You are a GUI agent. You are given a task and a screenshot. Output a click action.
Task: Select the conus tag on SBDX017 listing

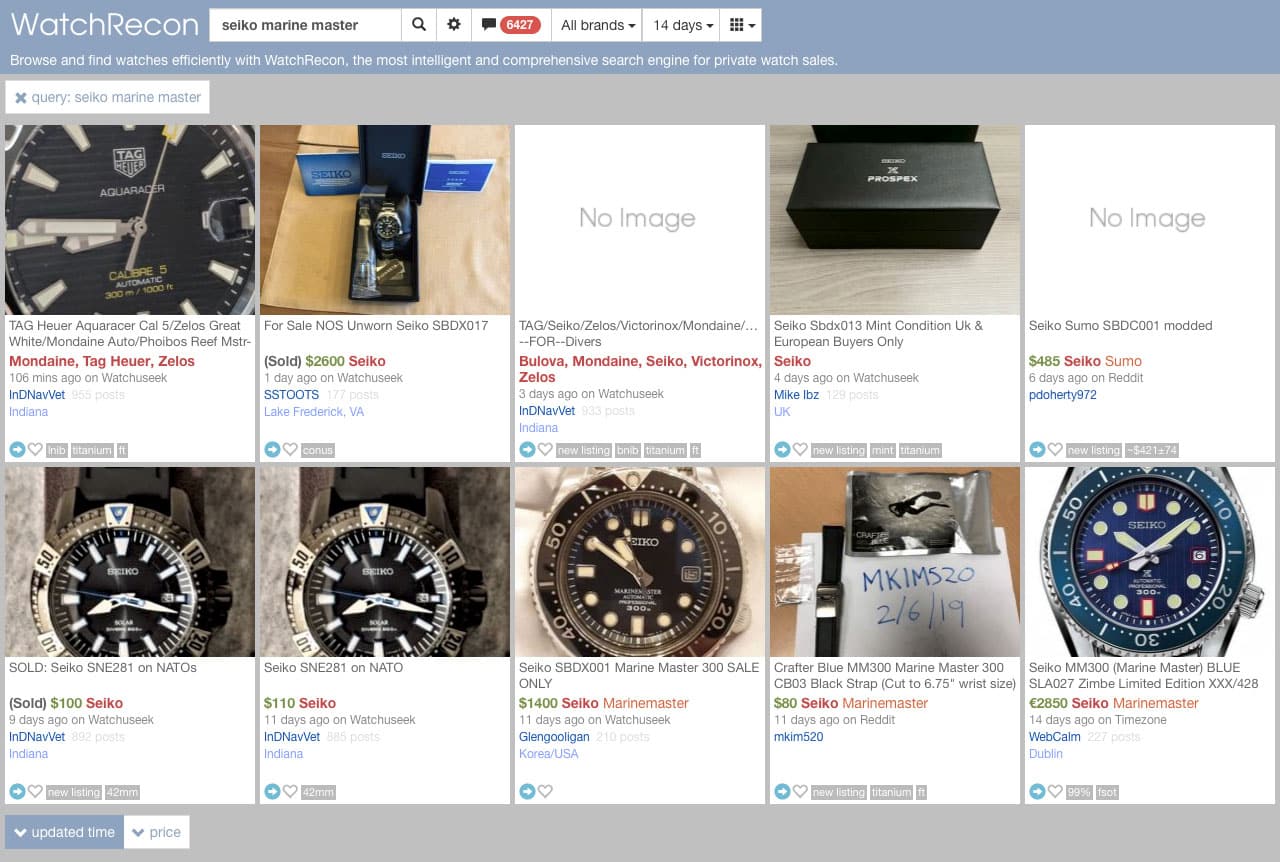[318, 451]
